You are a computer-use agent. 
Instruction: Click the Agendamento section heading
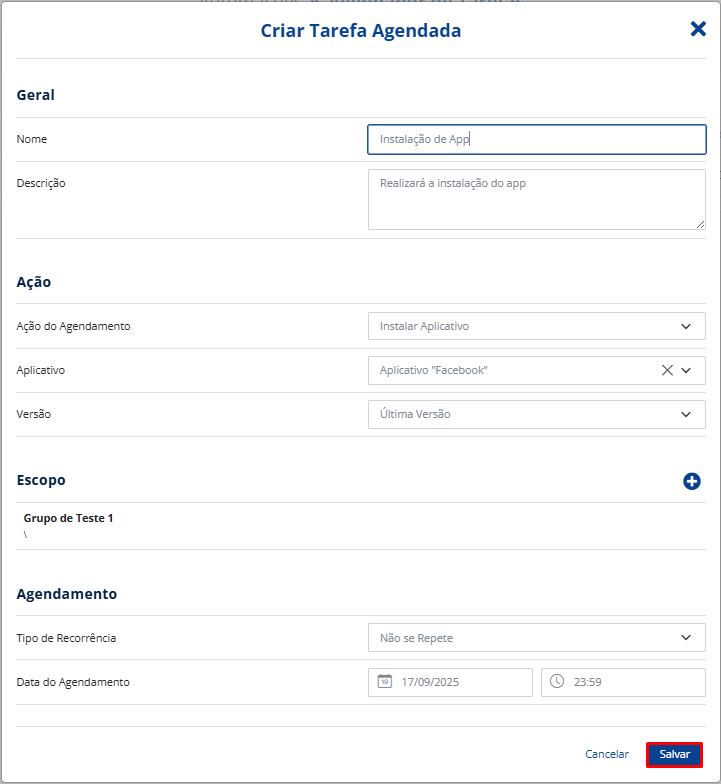tap(67, 594)
